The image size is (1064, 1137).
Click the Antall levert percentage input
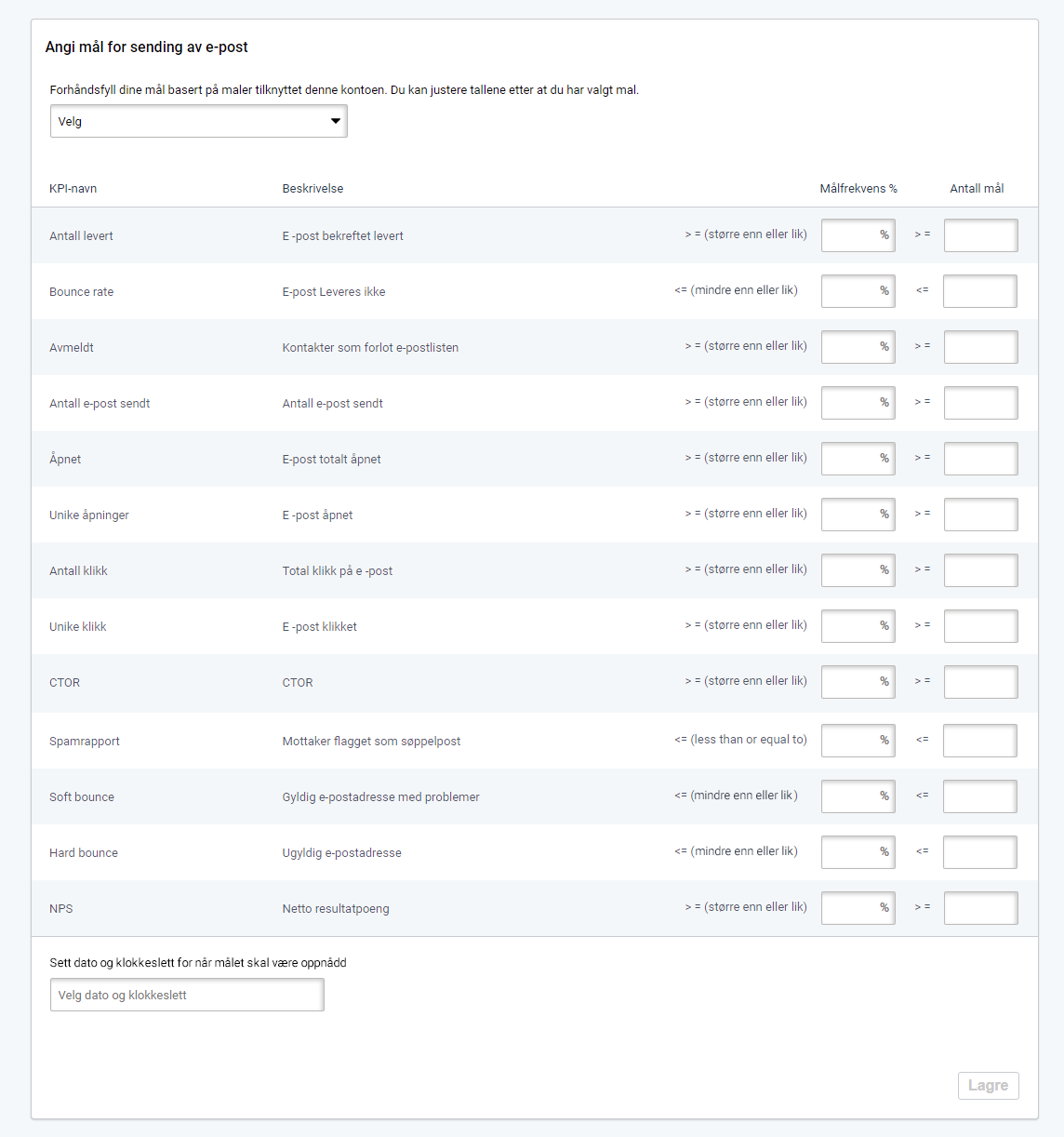click(858, 235)
